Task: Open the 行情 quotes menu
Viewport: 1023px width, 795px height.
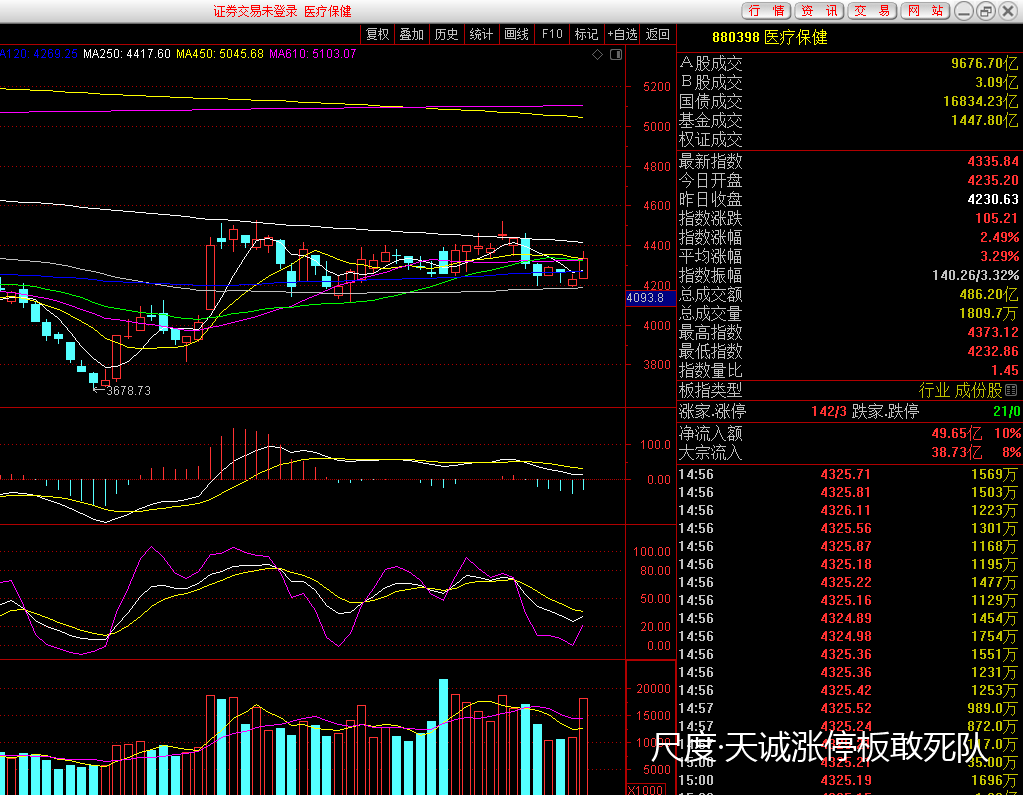Action: [766, 11]
